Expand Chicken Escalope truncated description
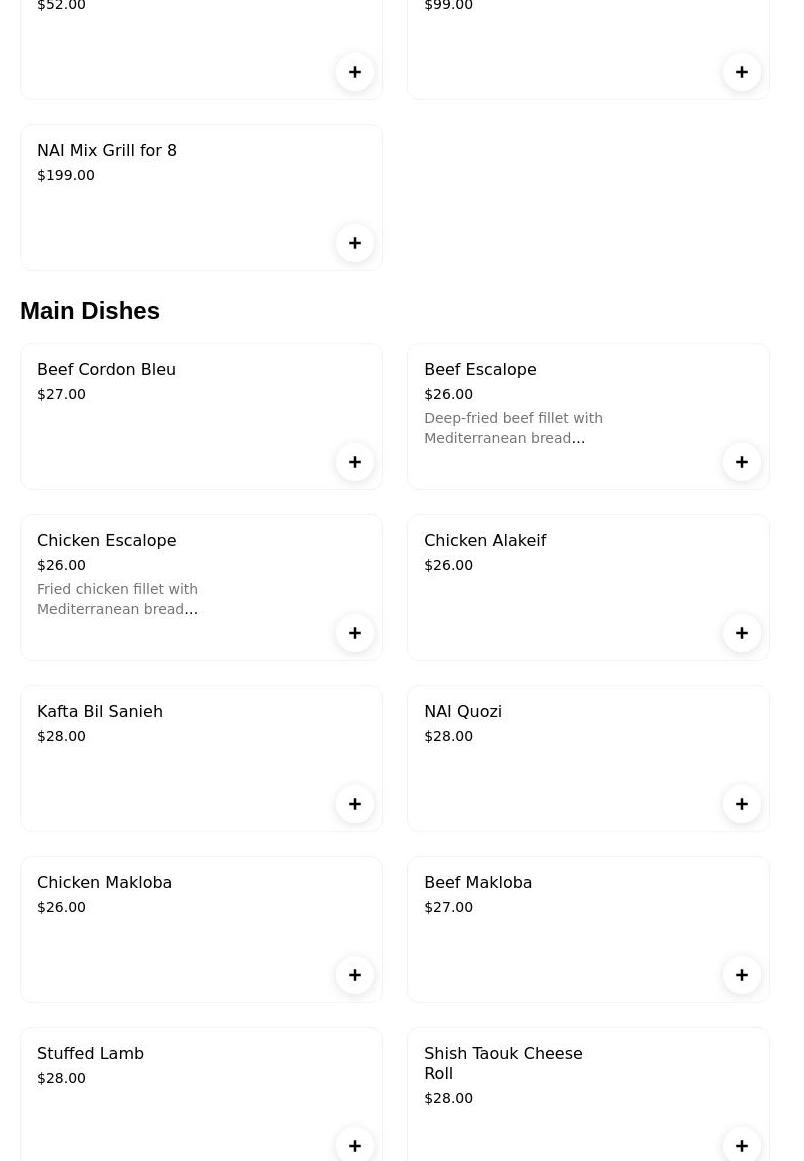 118,599
